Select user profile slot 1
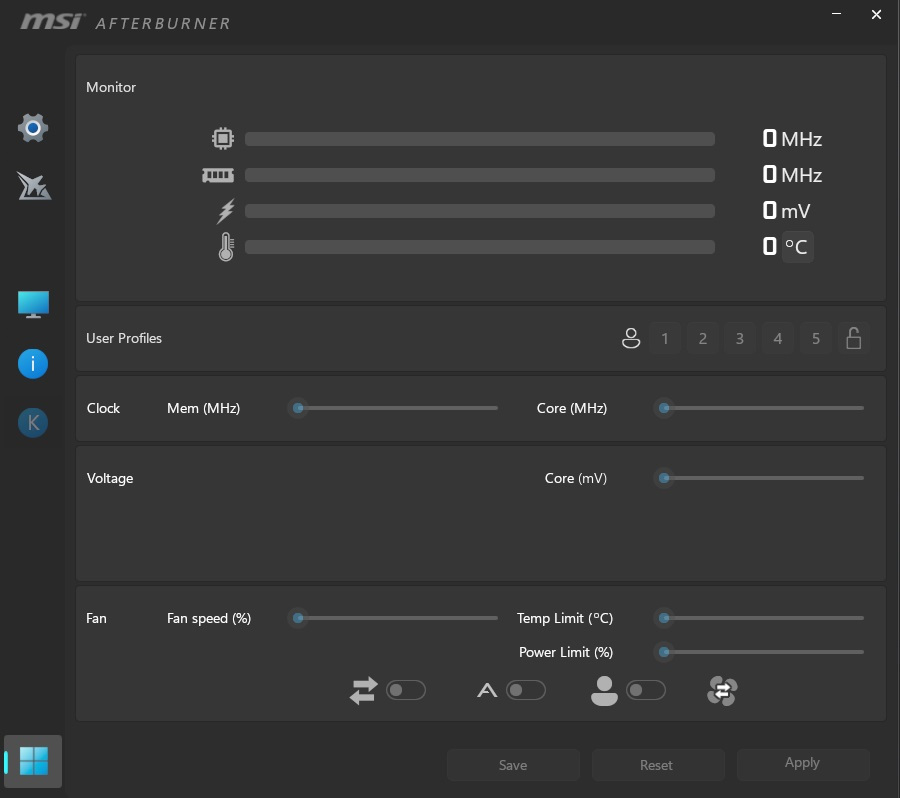900x798 pixels. click(x=665, y=339)
